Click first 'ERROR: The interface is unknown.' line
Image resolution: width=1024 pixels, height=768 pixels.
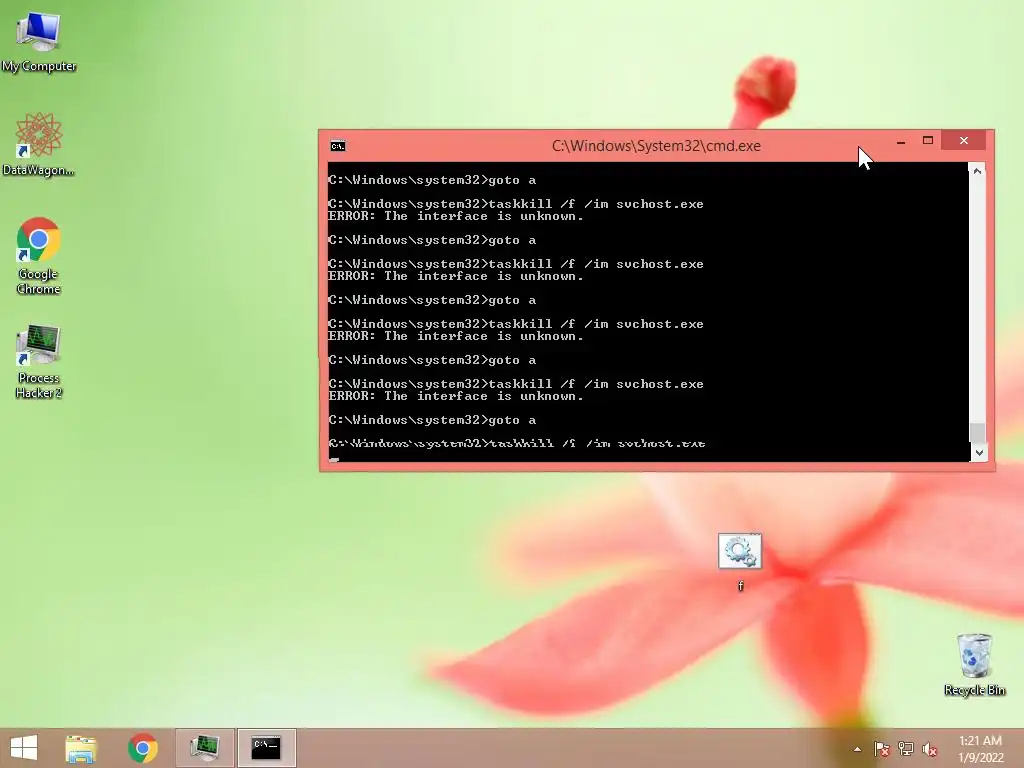click(455, 216)
